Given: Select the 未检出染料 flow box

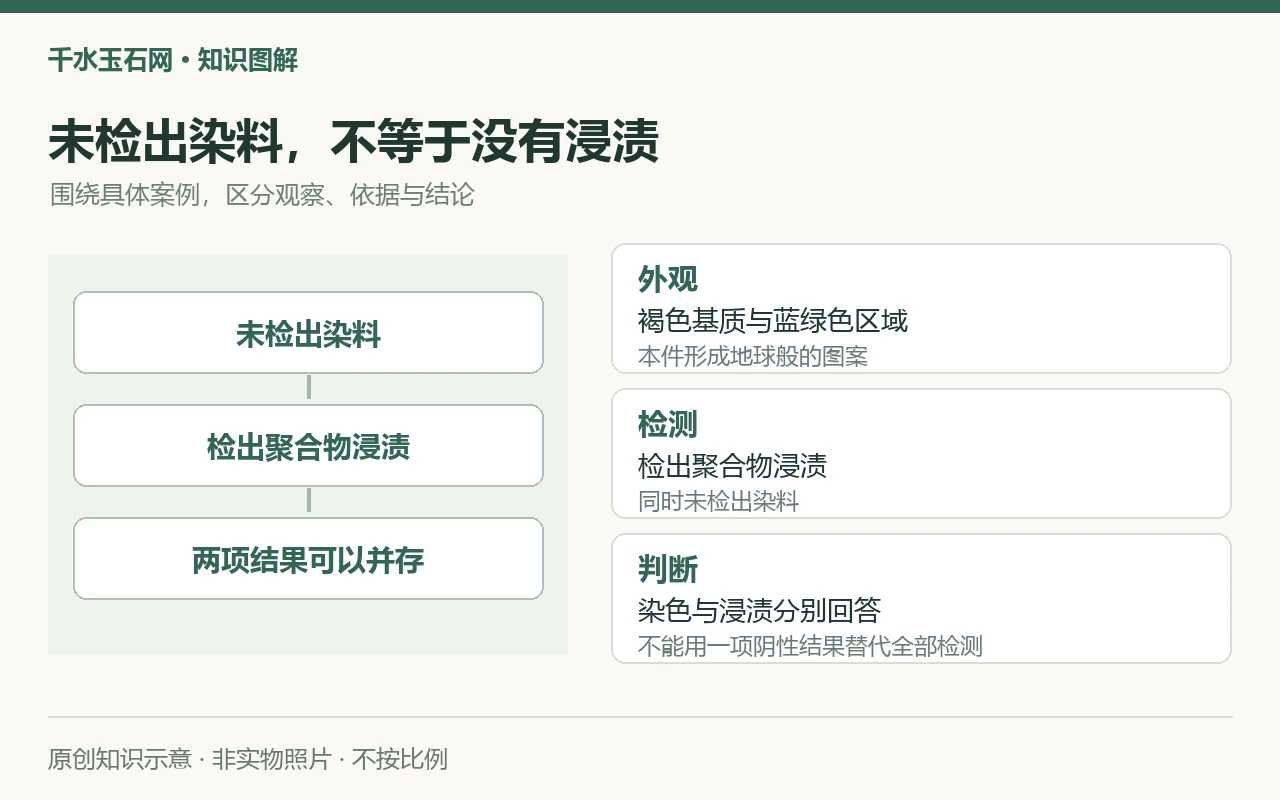Looking at the screenshot, I should (x=308, y=333).
